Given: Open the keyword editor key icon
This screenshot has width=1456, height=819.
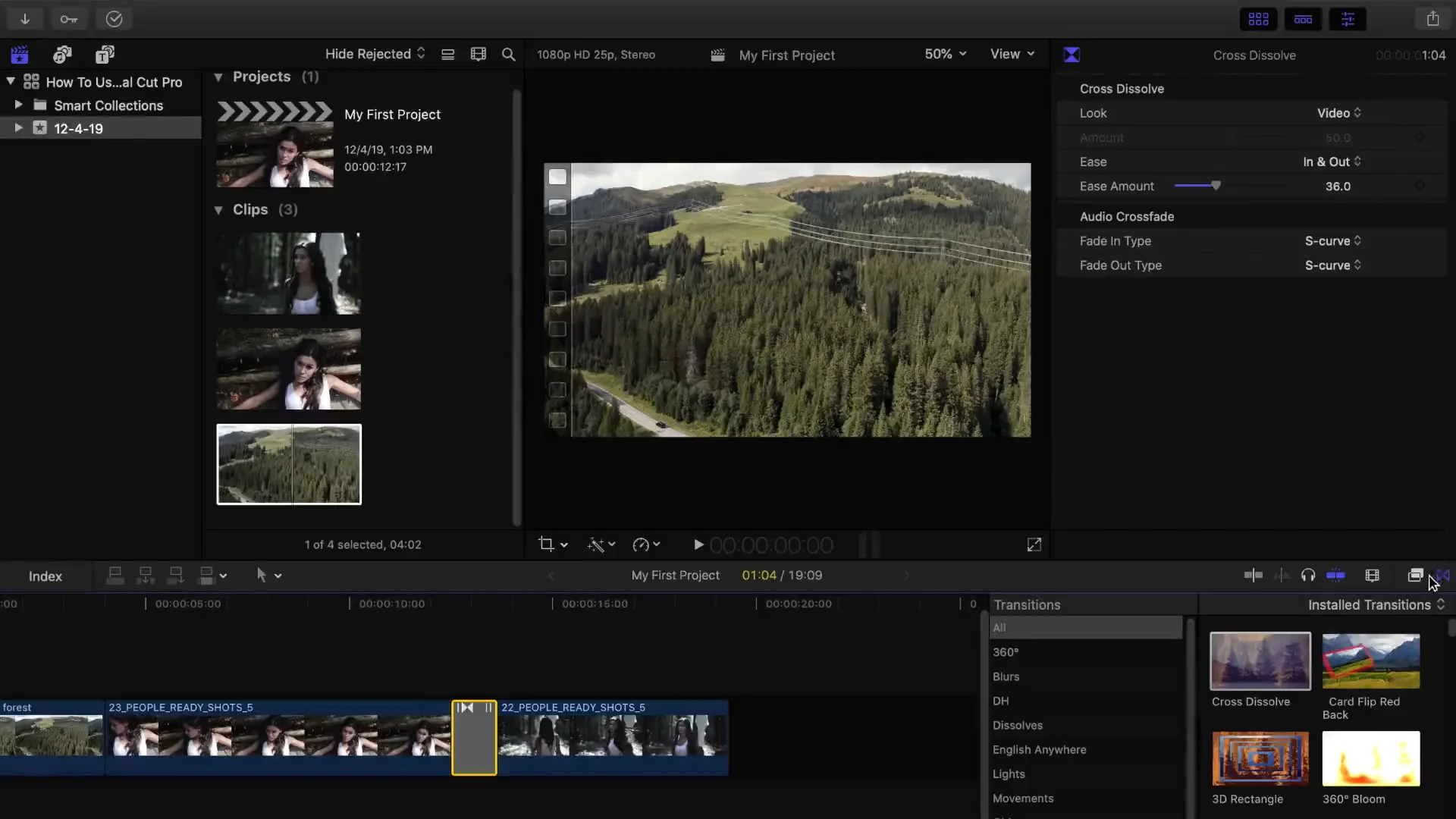Looking at the screenshot, I should pos(69,19).
